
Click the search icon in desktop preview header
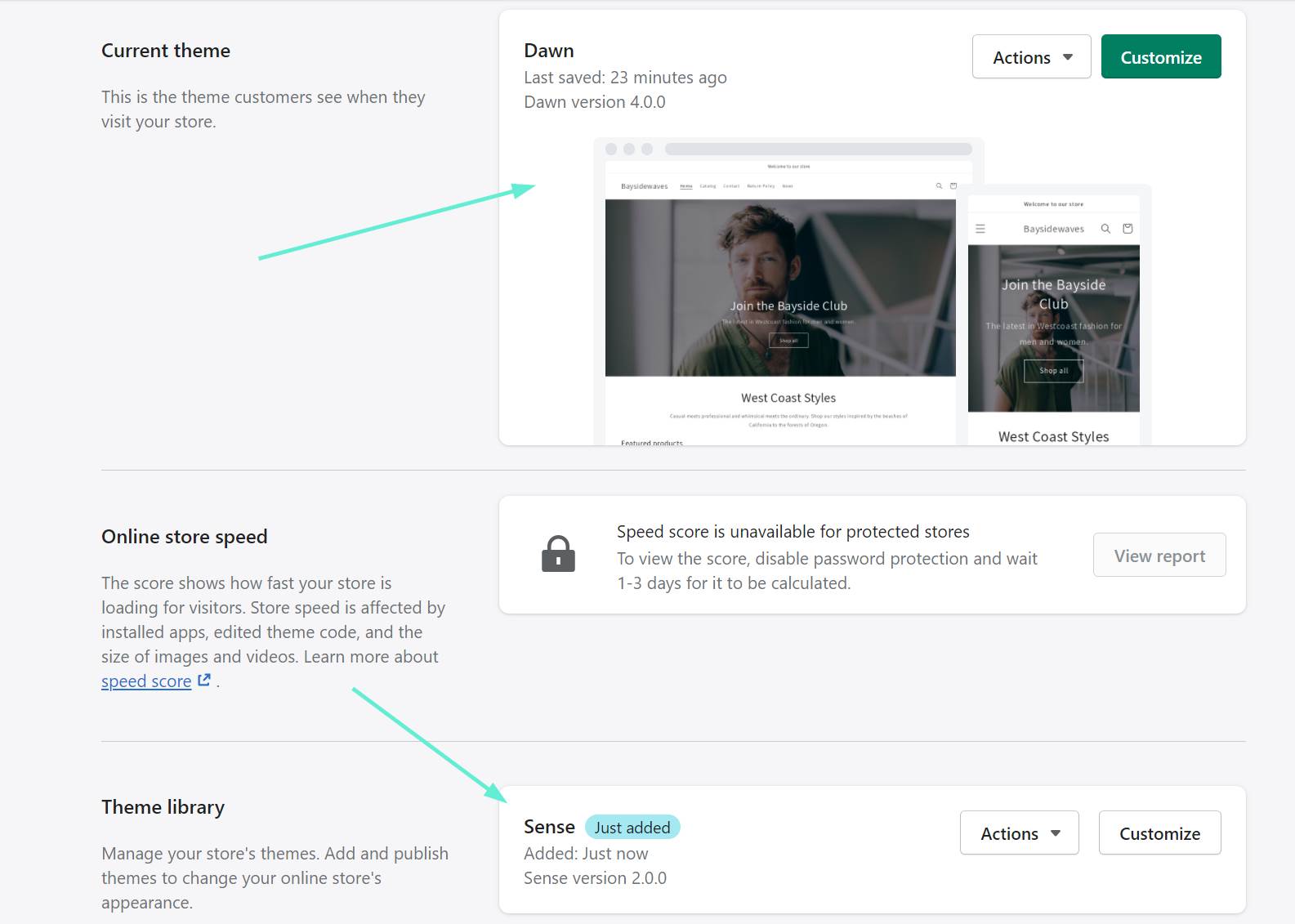pyautogui.click(x=939, y=186)
